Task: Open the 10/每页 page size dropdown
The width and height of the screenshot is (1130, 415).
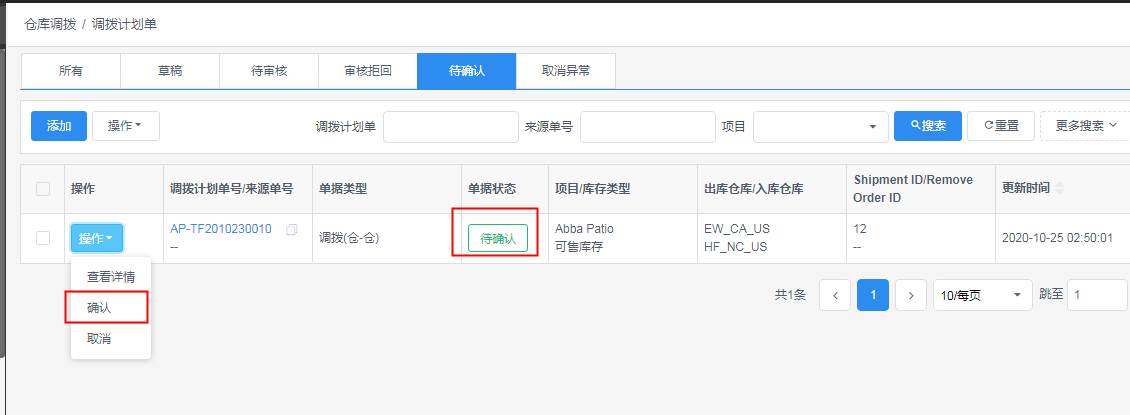Action: click(x=982, y=295)
